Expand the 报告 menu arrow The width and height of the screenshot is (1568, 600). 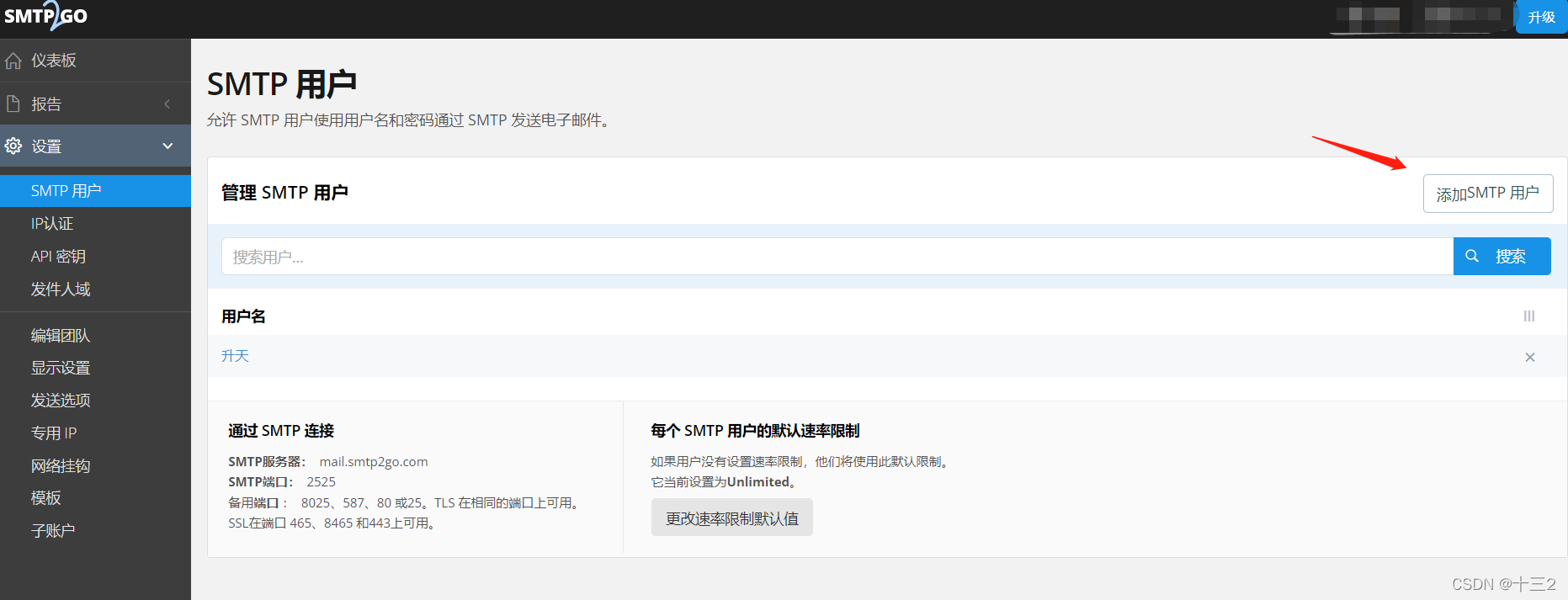pos(167,104)
